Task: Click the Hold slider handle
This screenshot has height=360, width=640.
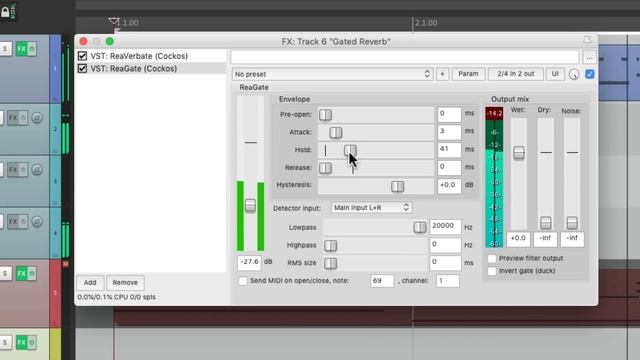Action: tap(350, 150)
